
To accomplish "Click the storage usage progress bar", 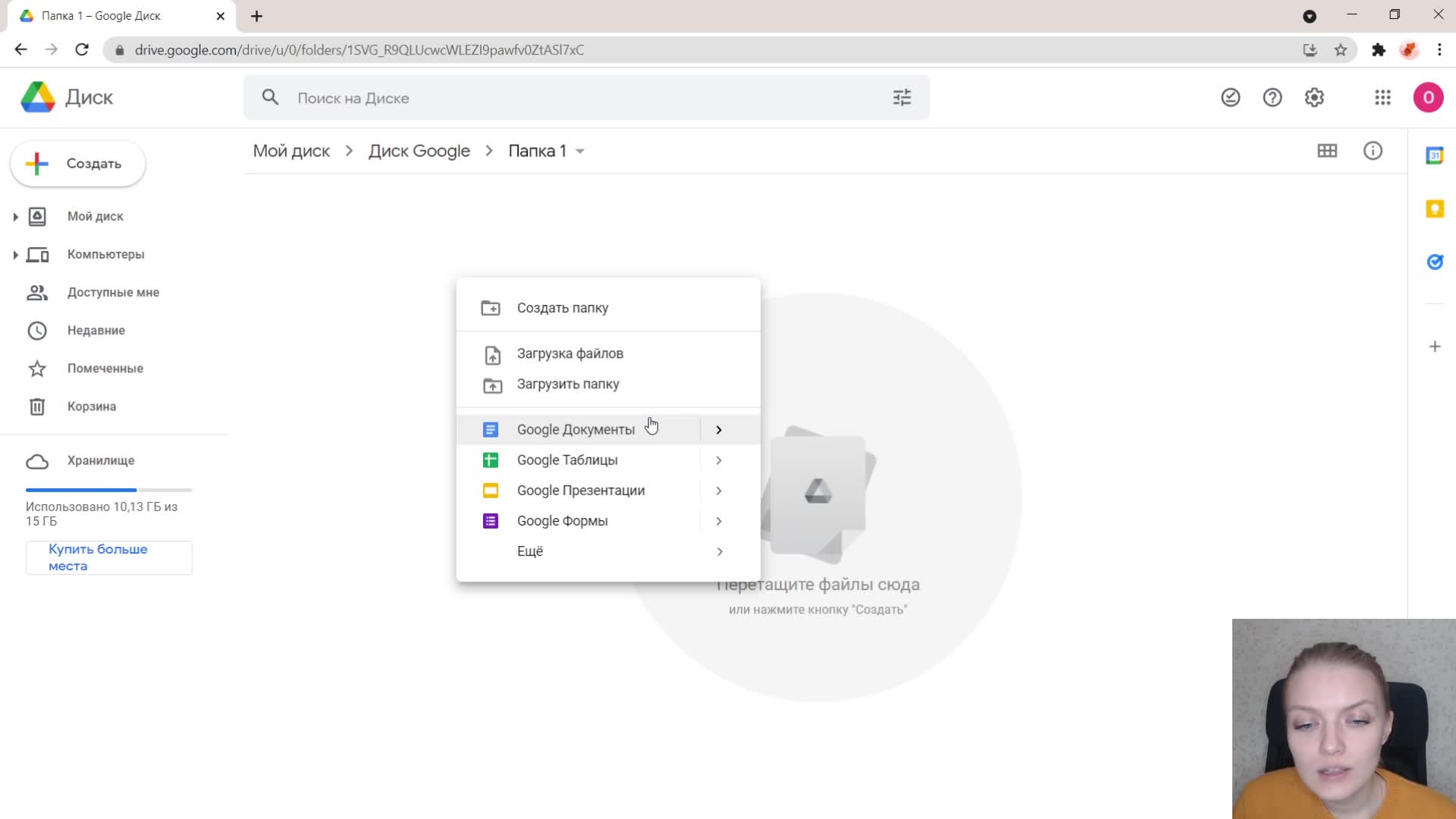I will (x=109, y=490).
